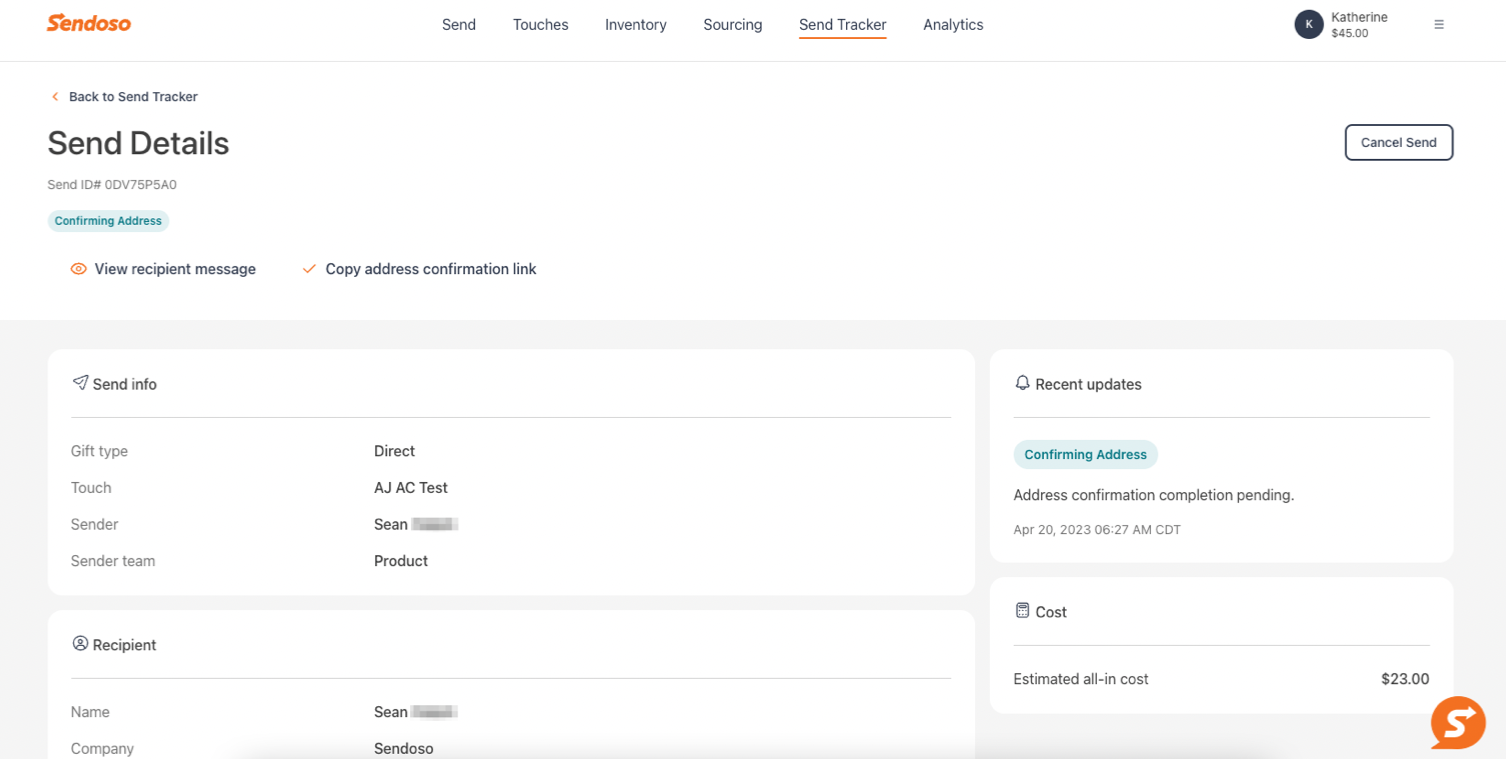Click the Send info heading
The width and height of the screenshot is (1506, 759).
pyautogui.click(x=125, y=384)
